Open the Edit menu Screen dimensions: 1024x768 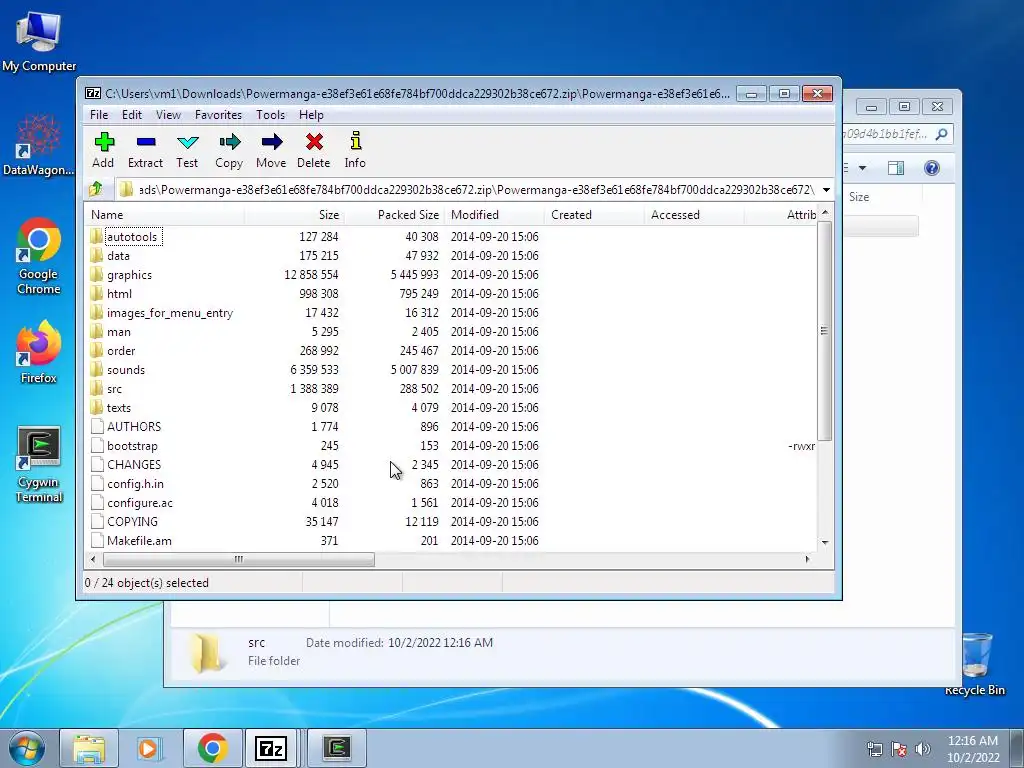pyautogui.click(x=132, y=114)
